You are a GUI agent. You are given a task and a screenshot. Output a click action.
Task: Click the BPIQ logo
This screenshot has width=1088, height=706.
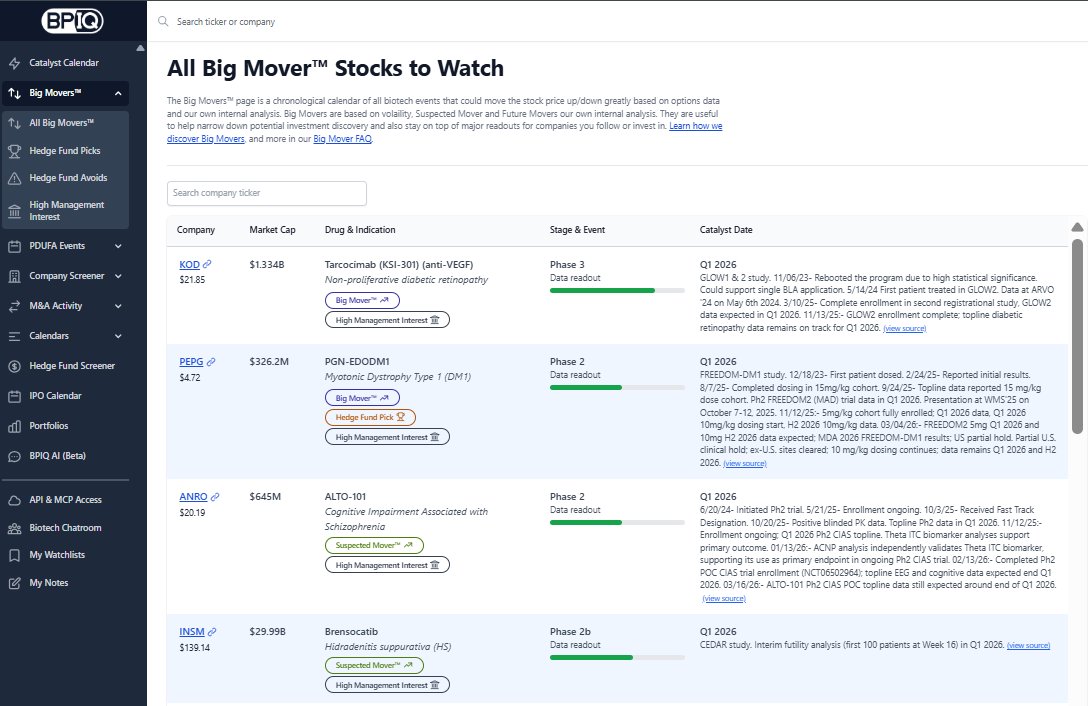[x=73, y=21]
